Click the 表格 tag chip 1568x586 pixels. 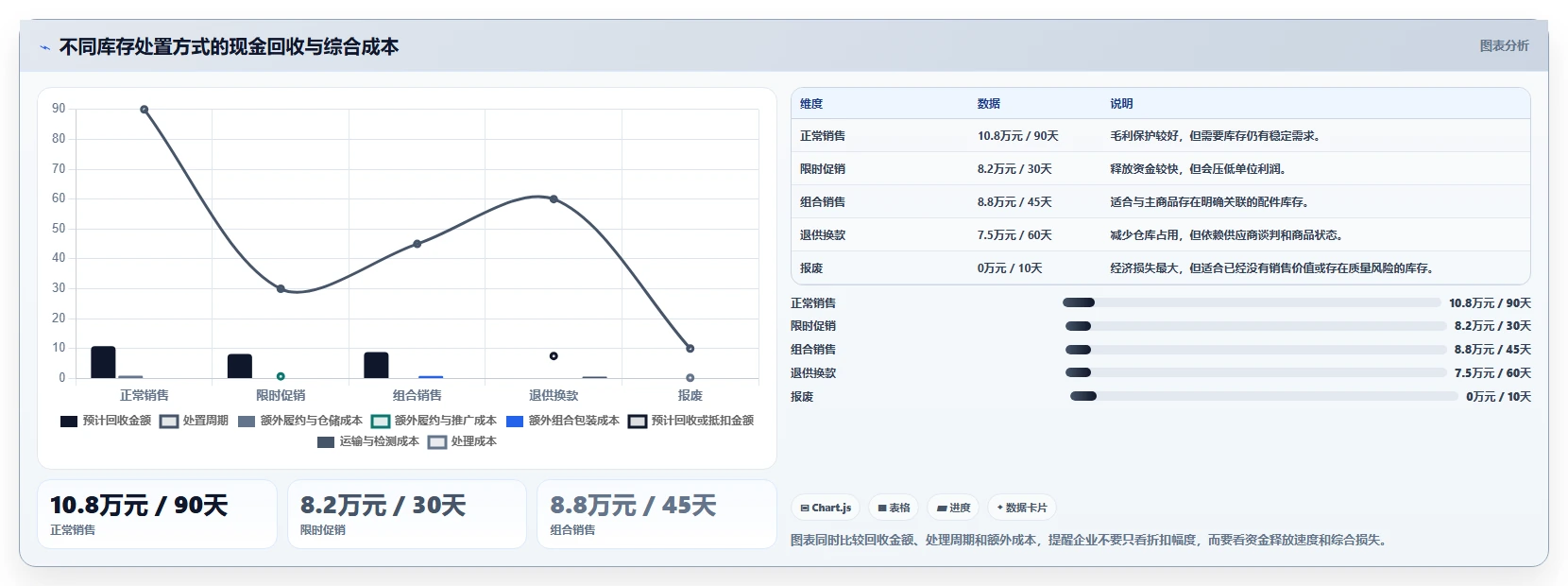click(894, 508)
